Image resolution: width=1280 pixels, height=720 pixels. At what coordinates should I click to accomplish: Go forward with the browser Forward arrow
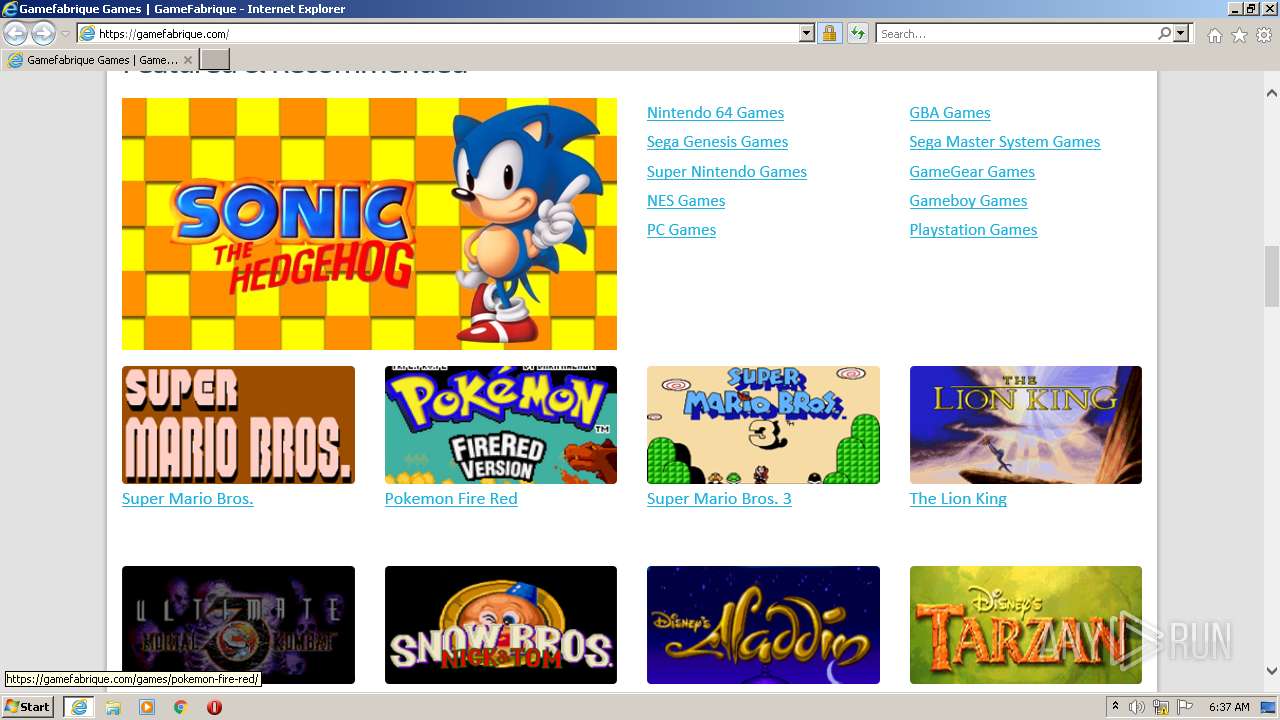43,34
